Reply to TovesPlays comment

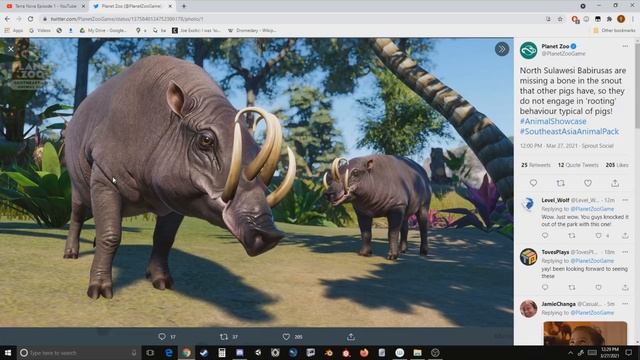click(545, 287)
